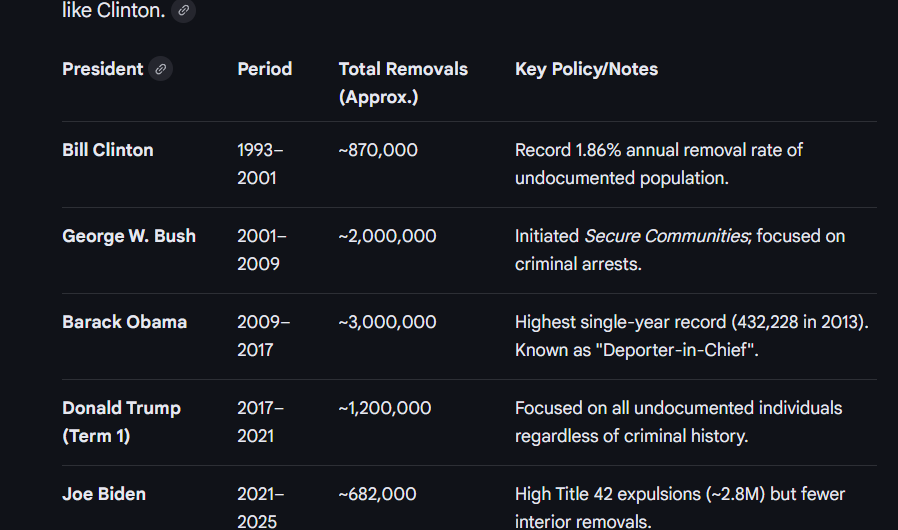This screenshot has width=898, height=530.
Task: Select the Total Removals (Approx.) header
Action: pos(403,83)
